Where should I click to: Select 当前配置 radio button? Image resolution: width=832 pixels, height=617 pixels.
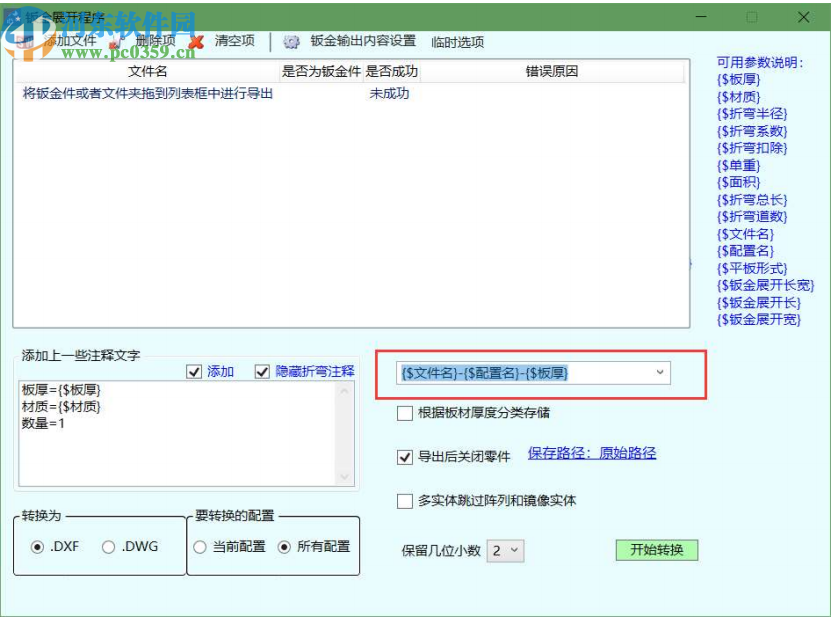point(200,547)
